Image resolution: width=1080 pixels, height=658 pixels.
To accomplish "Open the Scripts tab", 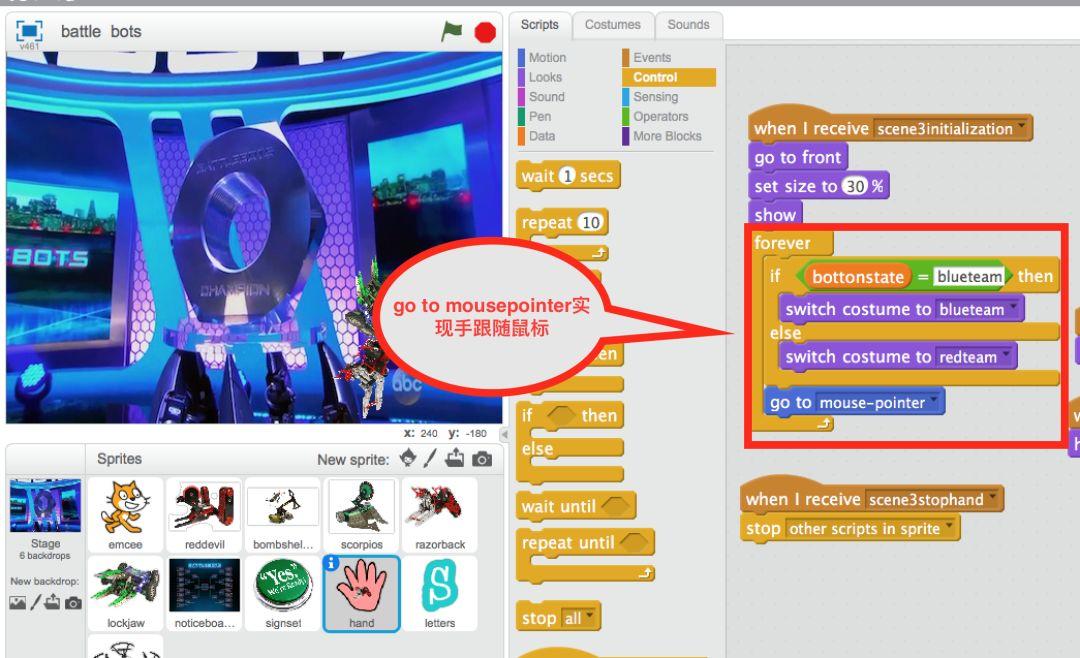I will tap(540, 25).
